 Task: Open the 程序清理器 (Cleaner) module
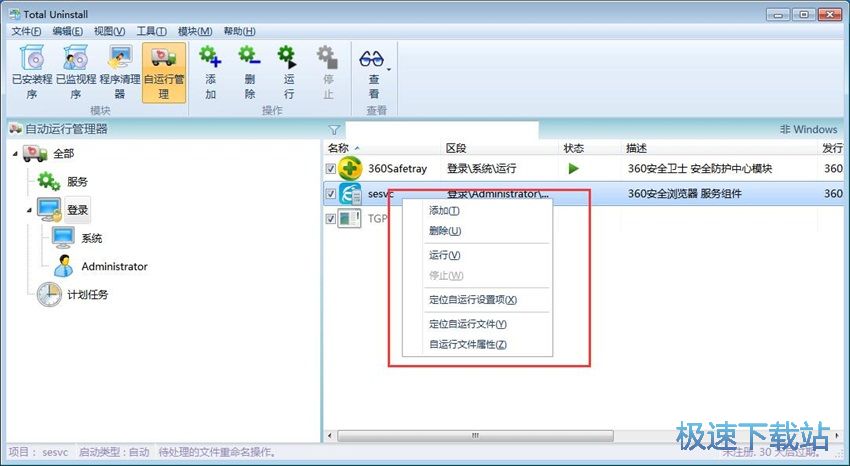coord(120,73)
